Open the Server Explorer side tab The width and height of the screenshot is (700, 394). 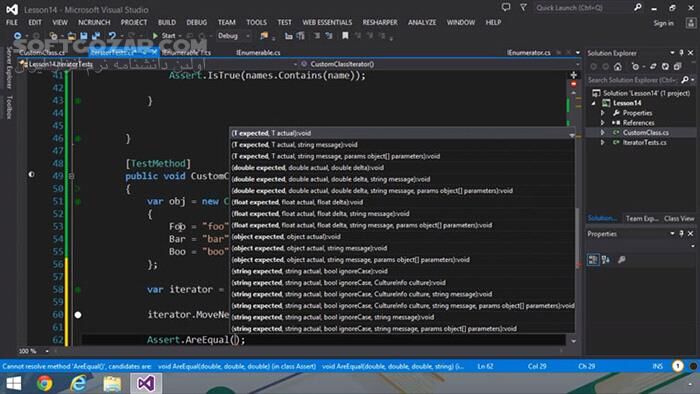[8, 68]
